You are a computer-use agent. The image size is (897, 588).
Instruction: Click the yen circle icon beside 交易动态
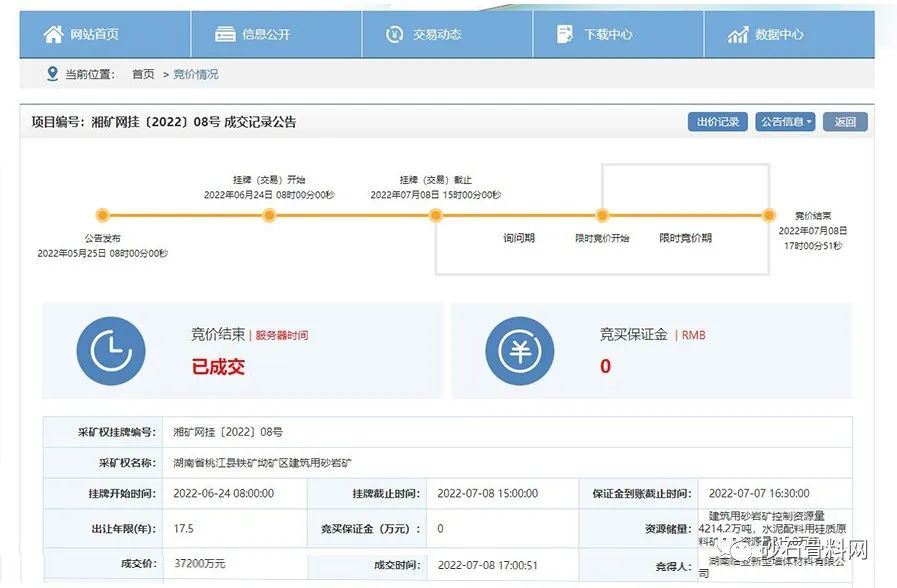(395, 34)
